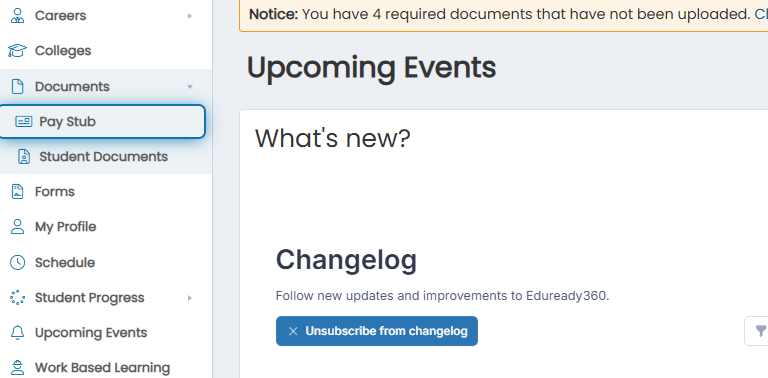Click the My Profile user icon
The image size is (768, 378).
pos(17,227)
